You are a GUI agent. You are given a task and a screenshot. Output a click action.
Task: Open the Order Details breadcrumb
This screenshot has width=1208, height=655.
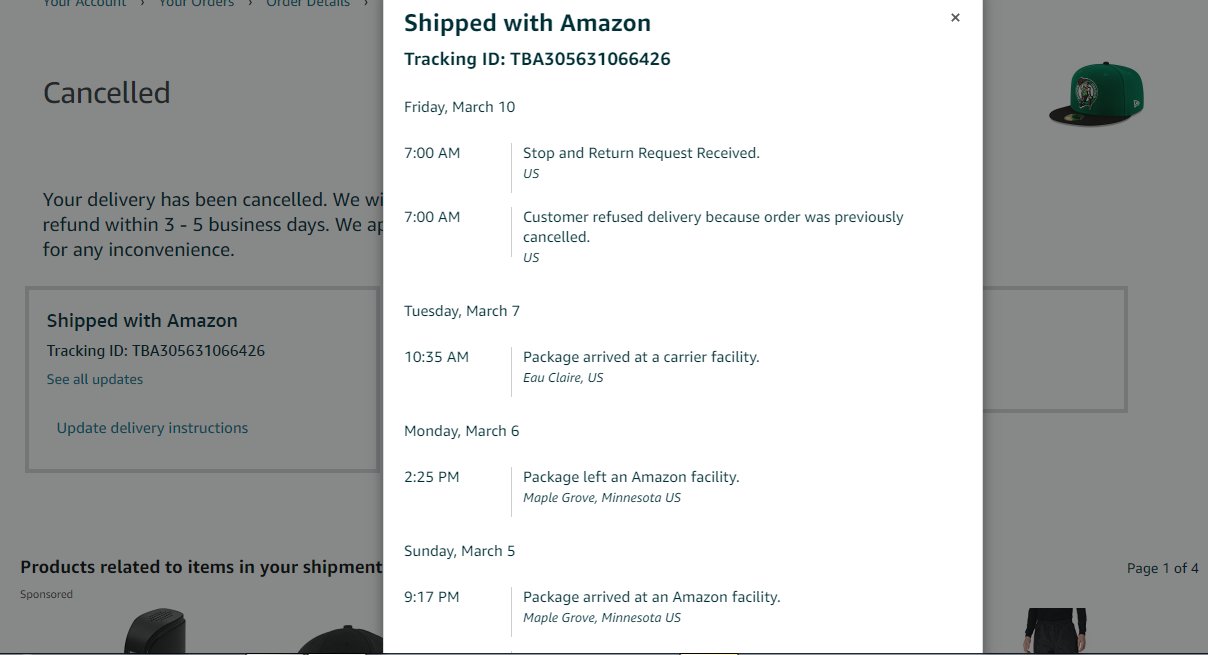tap(307, 4)
